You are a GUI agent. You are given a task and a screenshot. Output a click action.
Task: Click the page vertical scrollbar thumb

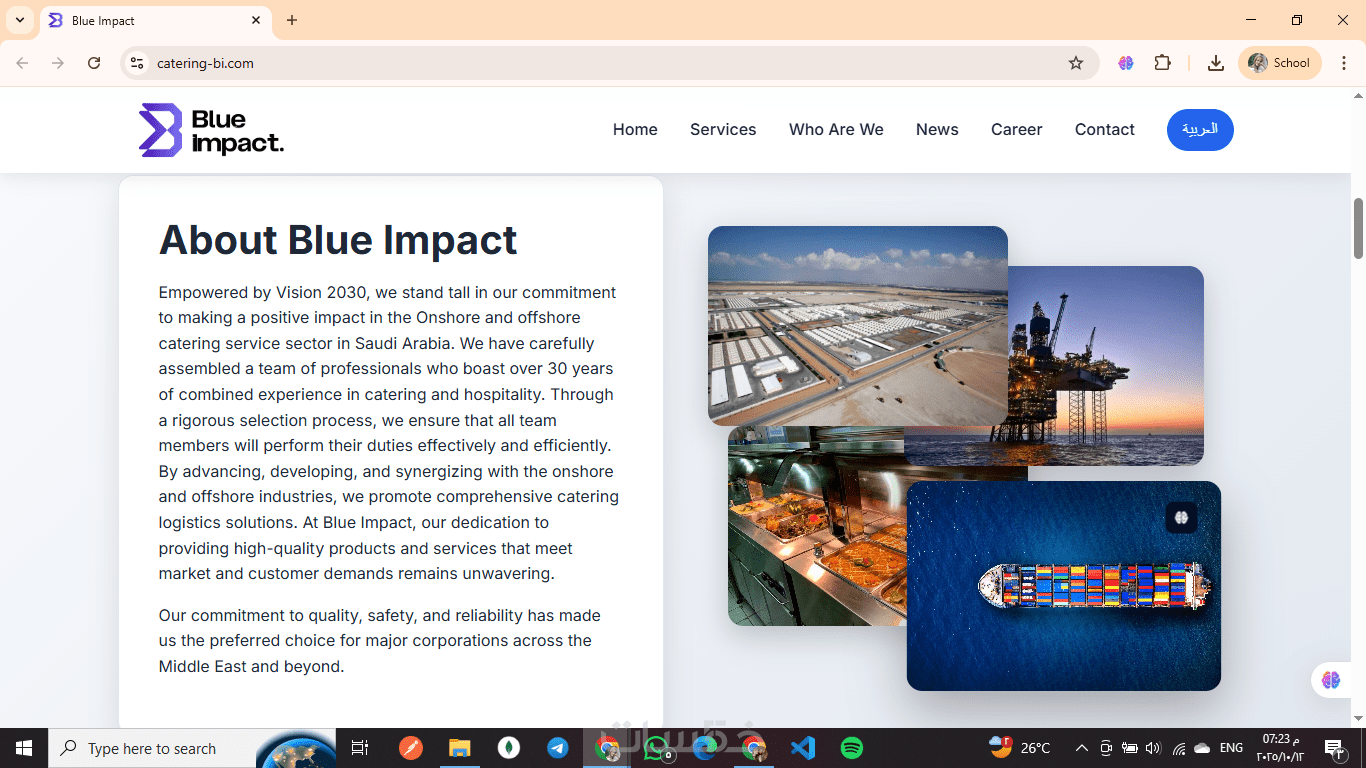click(x=1358, y=228)
